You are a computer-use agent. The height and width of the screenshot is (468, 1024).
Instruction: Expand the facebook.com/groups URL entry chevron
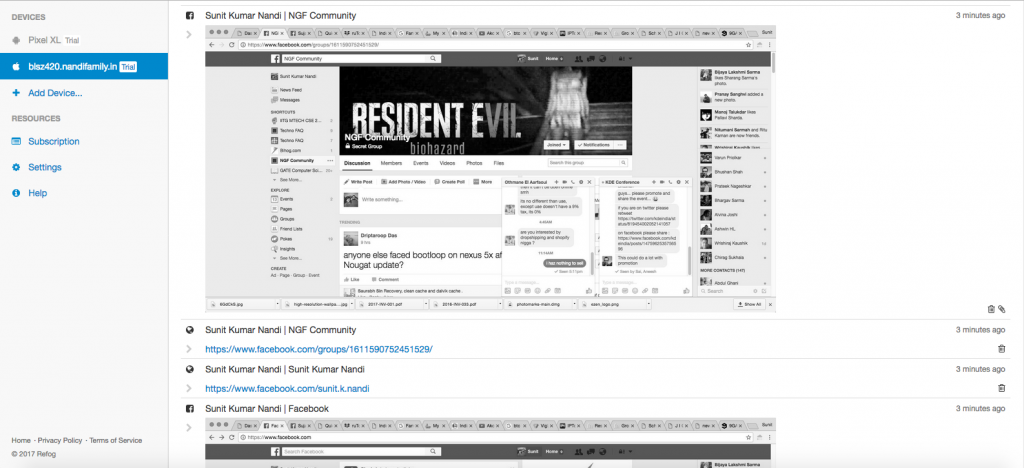coord(189,349)
